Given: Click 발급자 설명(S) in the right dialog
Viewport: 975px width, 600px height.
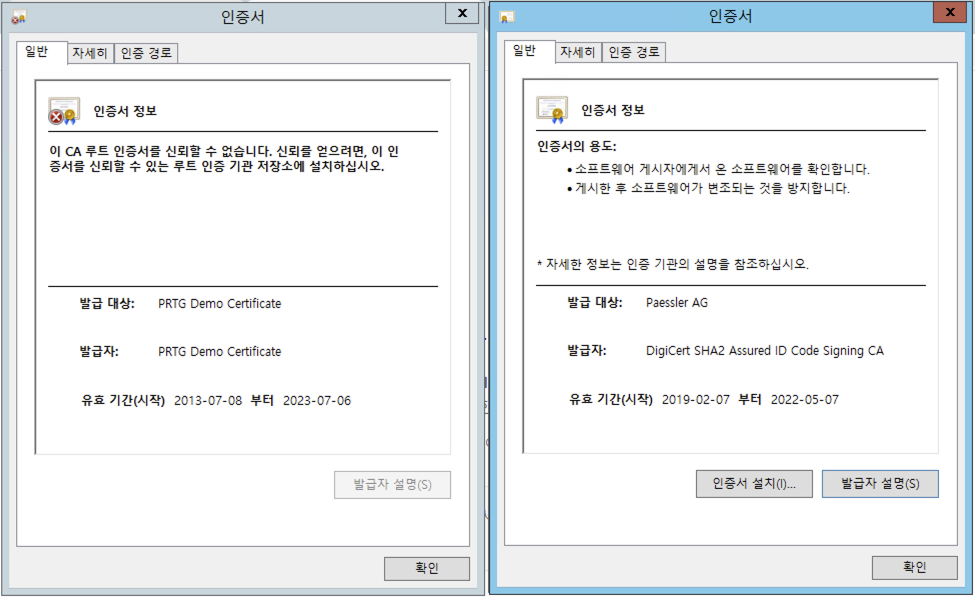Looking at the screenshot, I should pyautogui.click(x=880, y=484).
